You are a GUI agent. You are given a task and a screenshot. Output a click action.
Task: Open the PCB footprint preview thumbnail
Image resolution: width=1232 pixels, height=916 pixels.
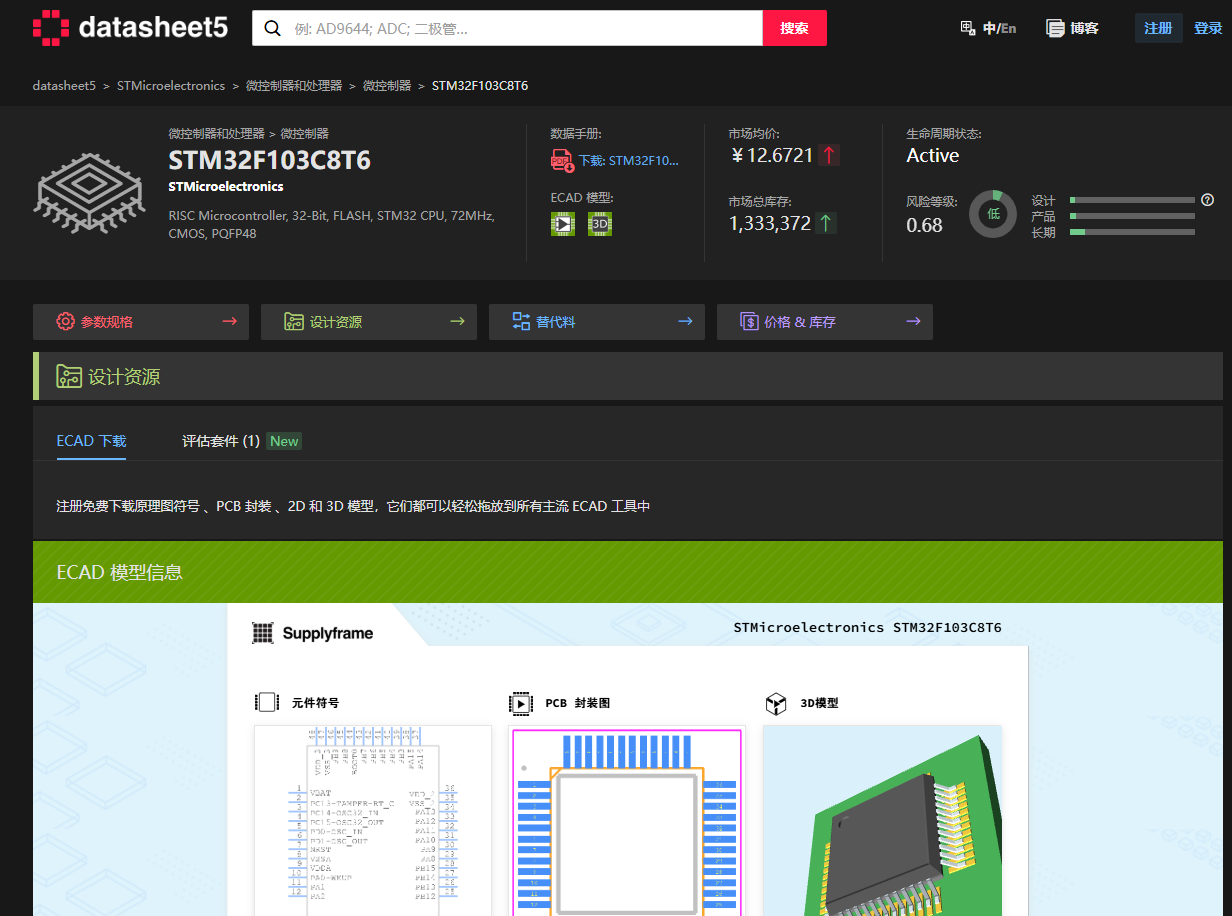628,820
